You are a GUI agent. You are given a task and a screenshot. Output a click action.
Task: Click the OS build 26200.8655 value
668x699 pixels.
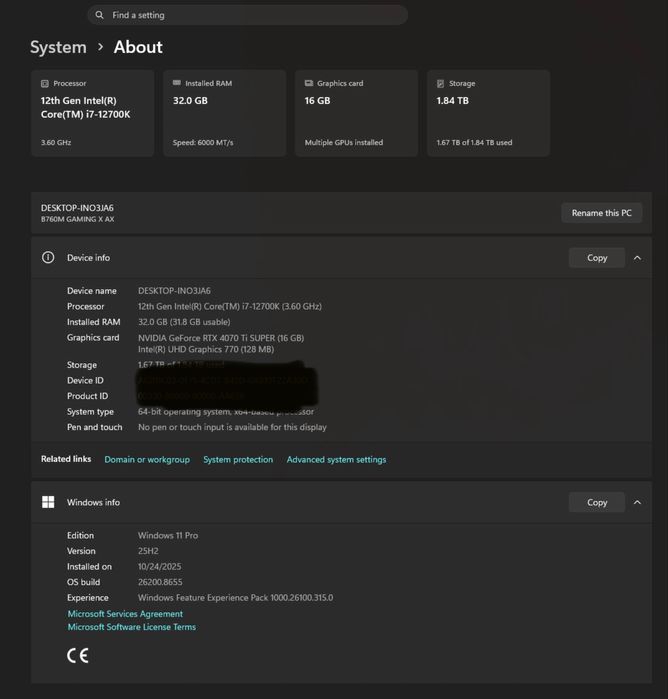pos(160,582)
